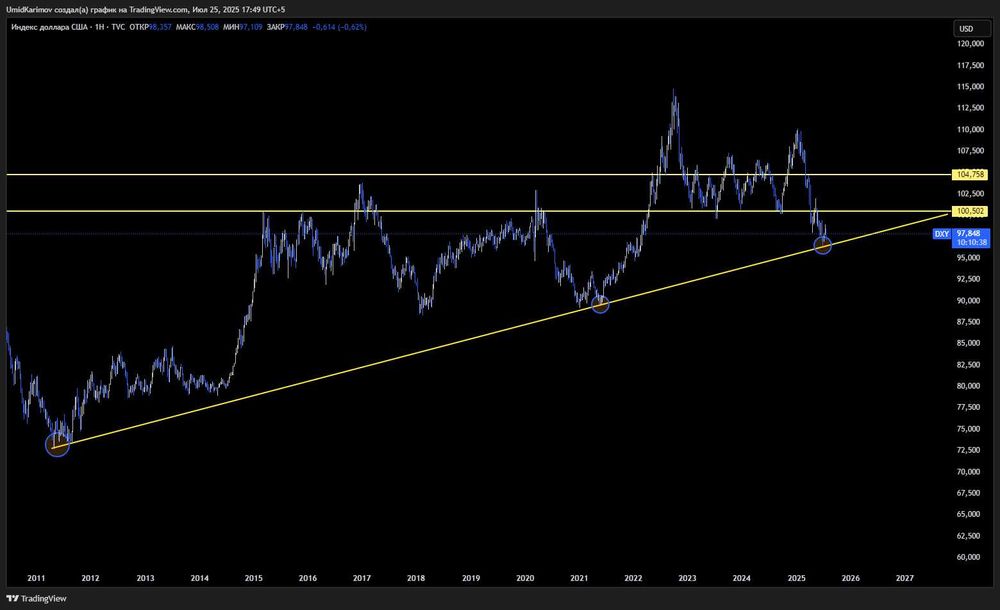Click the chart author caption UmidKarimov

30,10
